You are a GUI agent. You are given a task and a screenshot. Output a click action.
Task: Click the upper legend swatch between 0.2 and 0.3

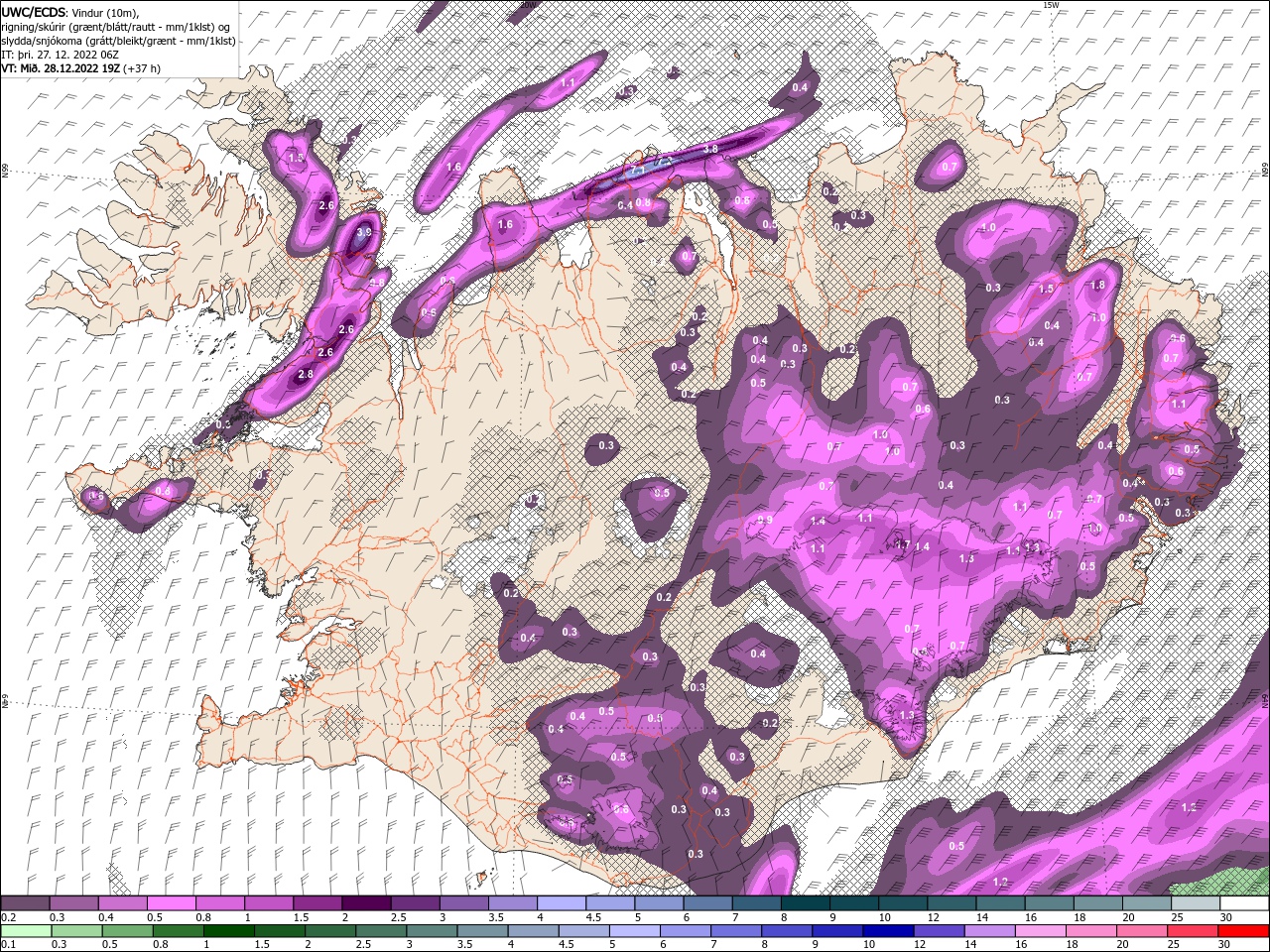click(x=25, y=903)
